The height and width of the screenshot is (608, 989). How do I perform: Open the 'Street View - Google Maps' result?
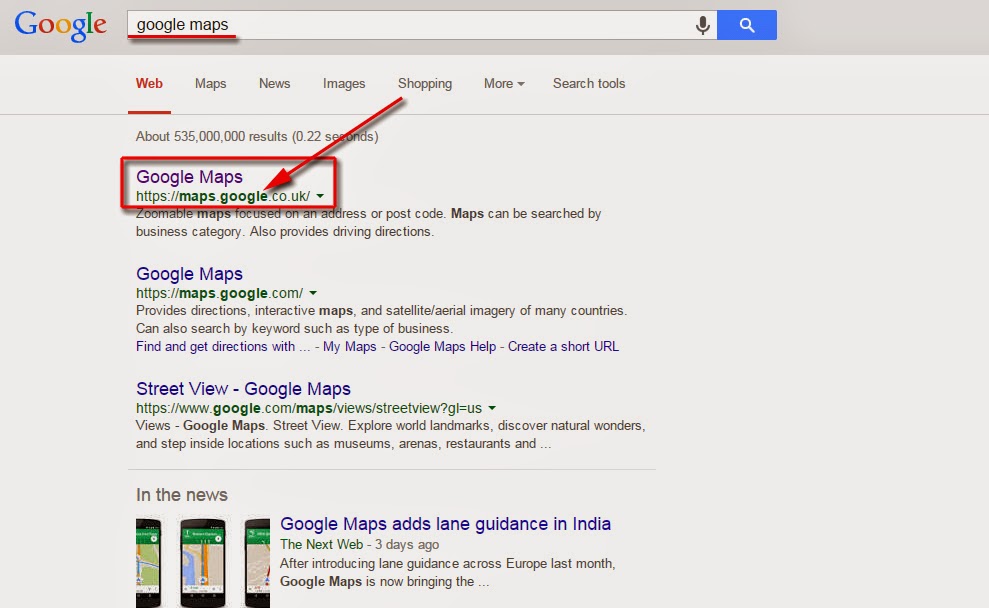(243, 389)
